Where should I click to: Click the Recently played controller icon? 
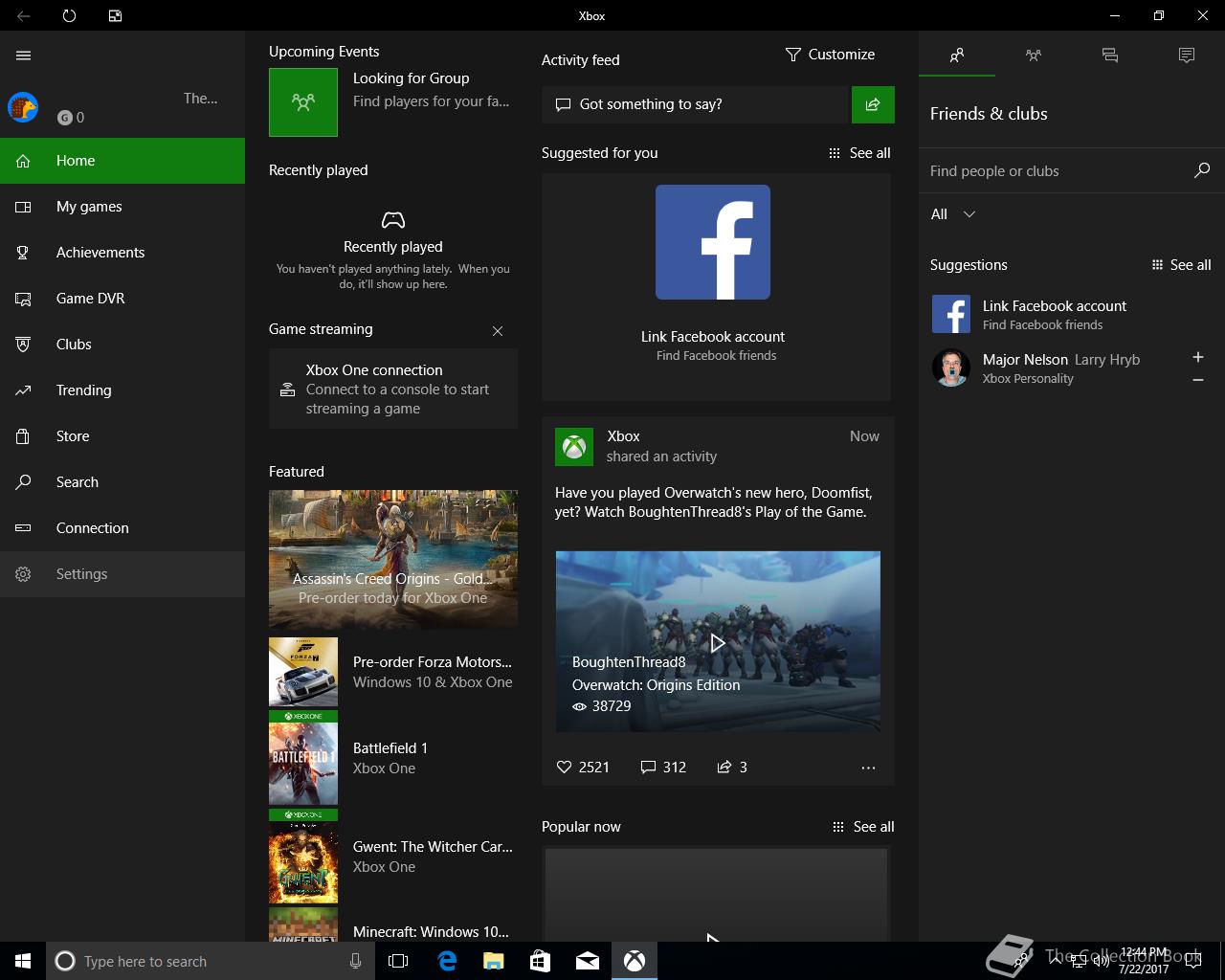coord(393,220)
